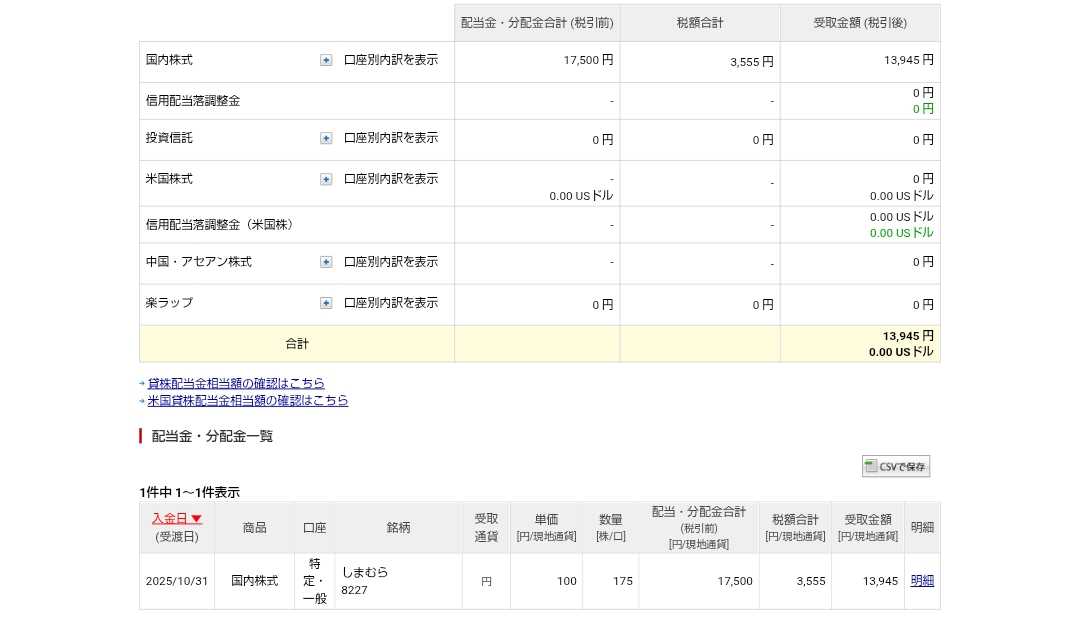Select 3,555 tax in しまむら list row
The height and width of the screenshot is (619, 1074).
tap(811, 581)
